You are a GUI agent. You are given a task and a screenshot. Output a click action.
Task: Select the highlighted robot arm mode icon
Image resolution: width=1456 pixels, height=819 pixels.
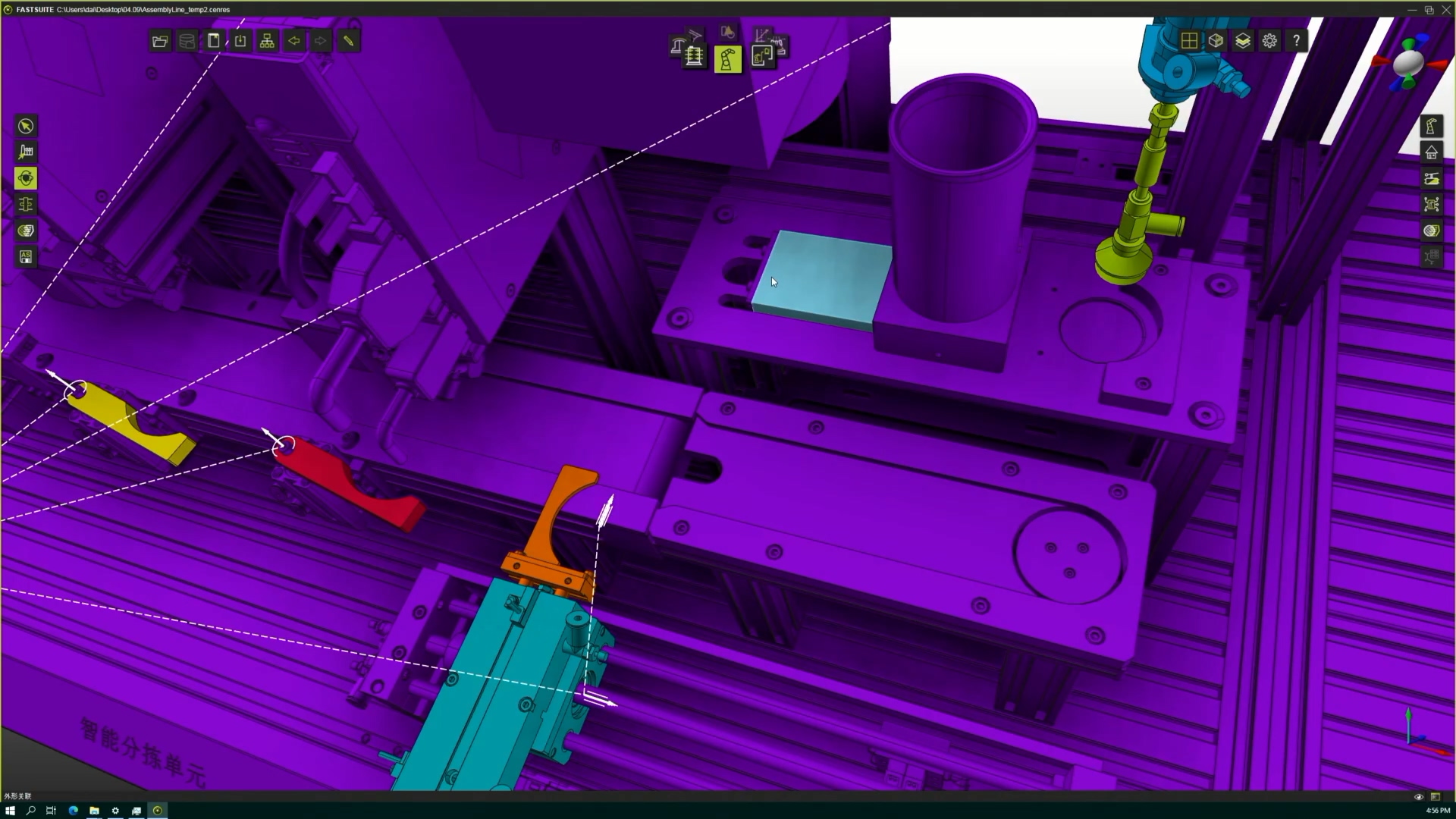click(727, 59)
